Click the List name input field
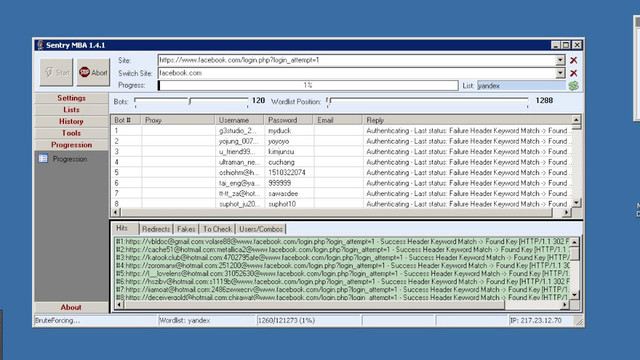This screenshot has width=640, height=360. (521, 86)
